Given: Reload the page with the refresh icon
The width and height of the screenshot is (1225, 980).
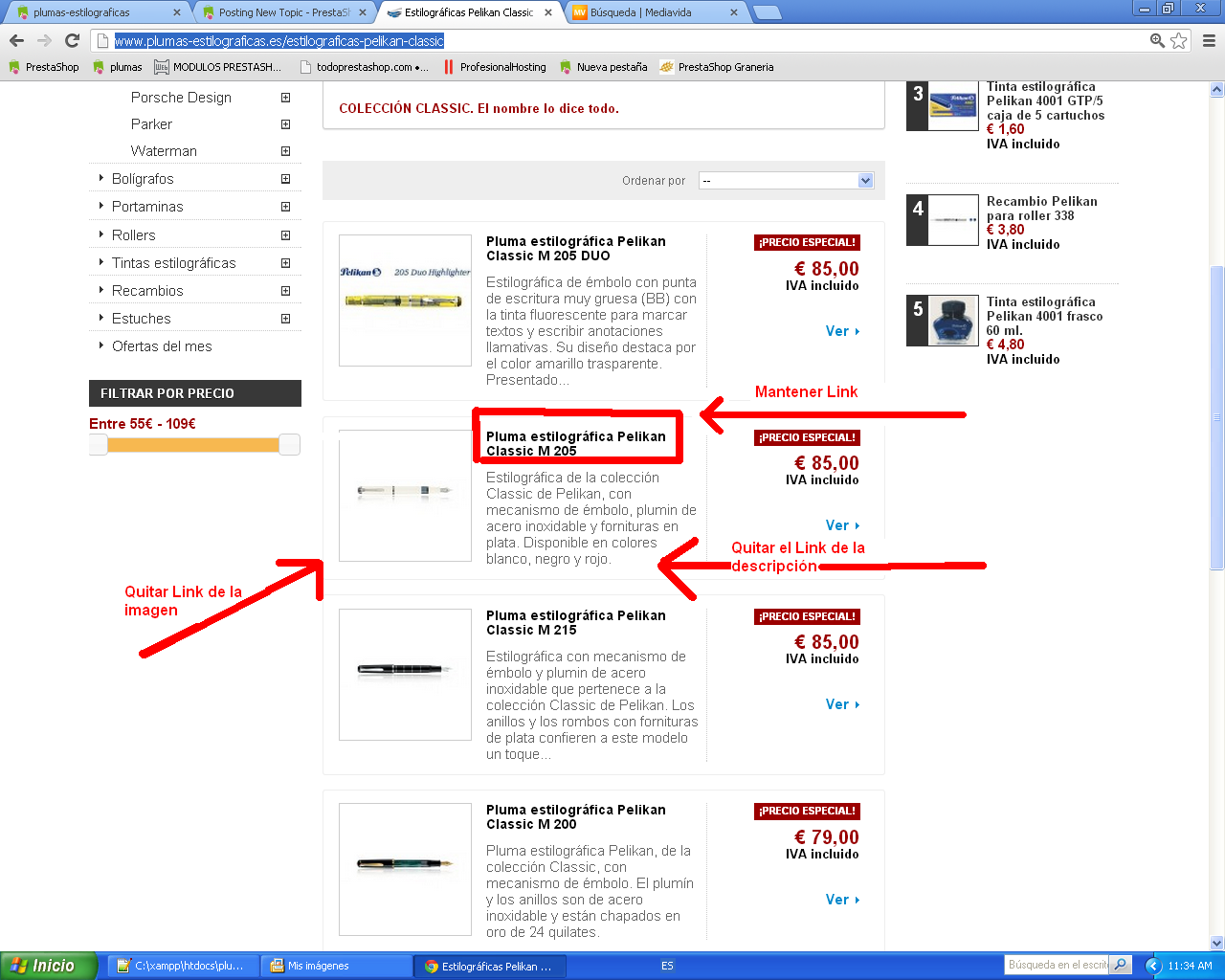Looking at the screenshot, I should (72, 40).
